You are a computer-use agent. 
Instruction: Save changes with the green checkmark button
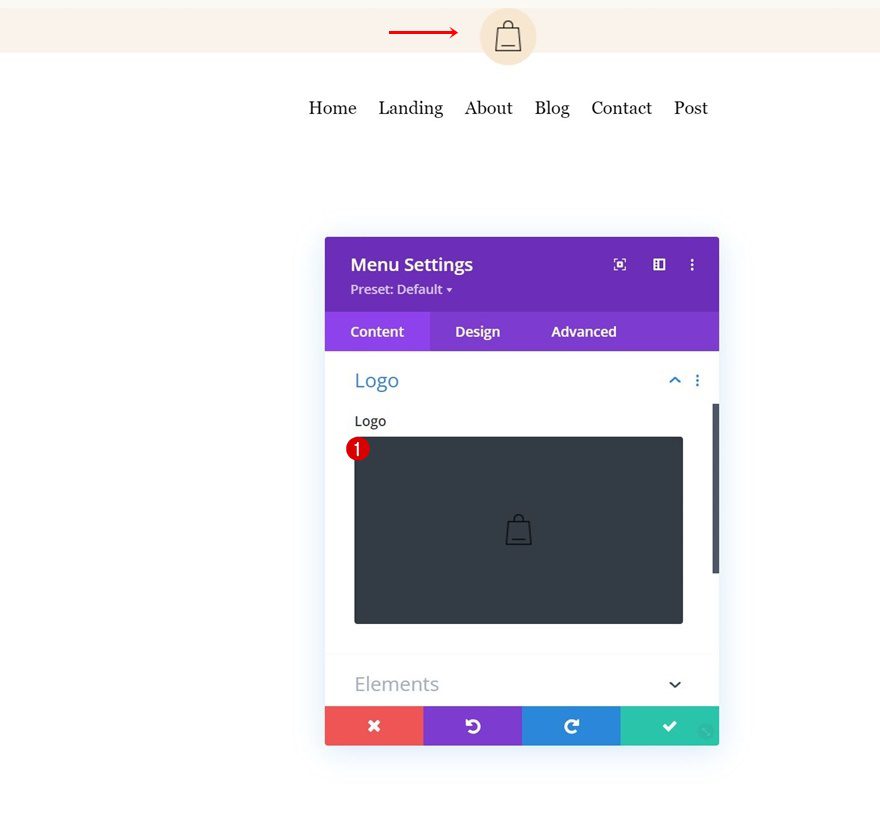pos(669,725)
